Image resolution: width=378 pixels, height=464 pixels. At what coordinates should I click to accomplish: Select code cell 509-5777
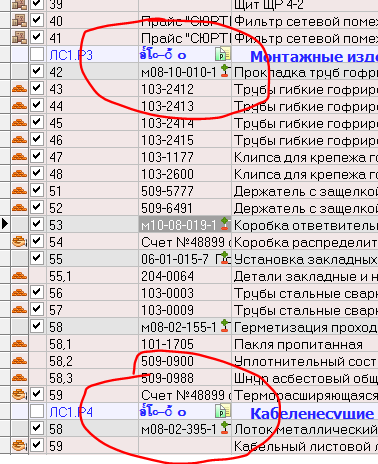pos(185,191)
